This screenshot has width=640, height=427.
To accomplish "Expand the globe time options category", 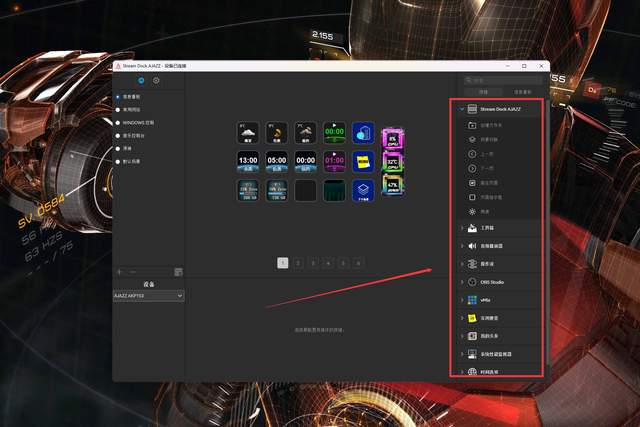I will [462, 372].
